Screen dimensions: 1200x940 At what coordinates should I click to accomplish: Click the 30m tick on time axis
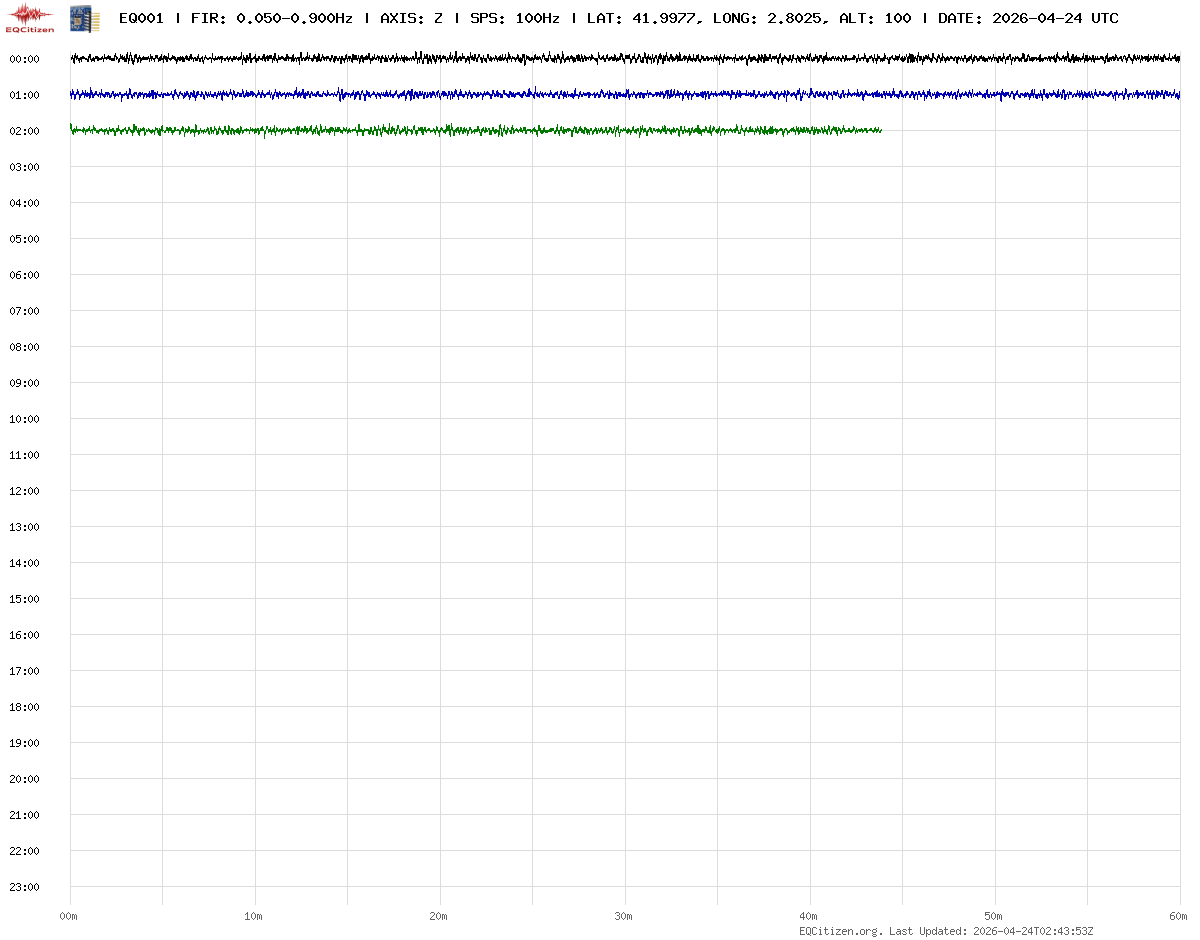(x=624, y=916)
